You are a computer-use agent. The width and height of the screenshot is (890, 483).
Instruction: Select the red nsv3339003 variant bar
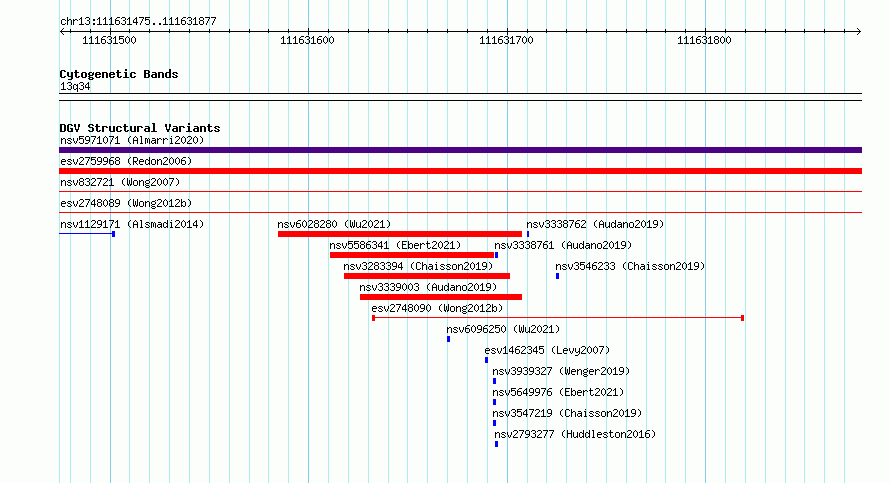pyautogui.click(x=441, y=297)
